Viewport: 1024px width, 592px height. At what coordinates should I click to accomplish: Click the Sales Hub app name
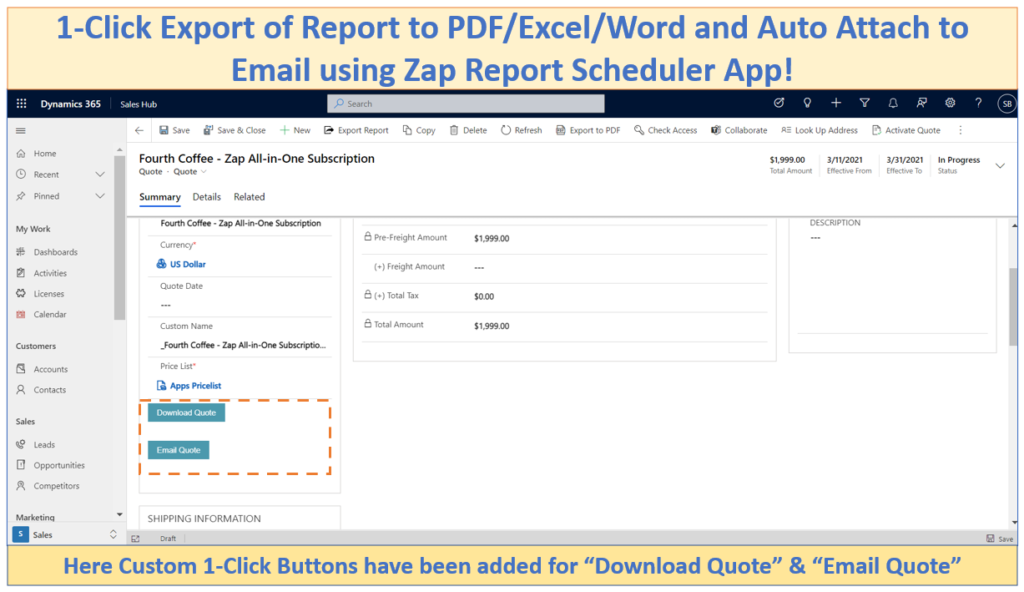[138, 104]
